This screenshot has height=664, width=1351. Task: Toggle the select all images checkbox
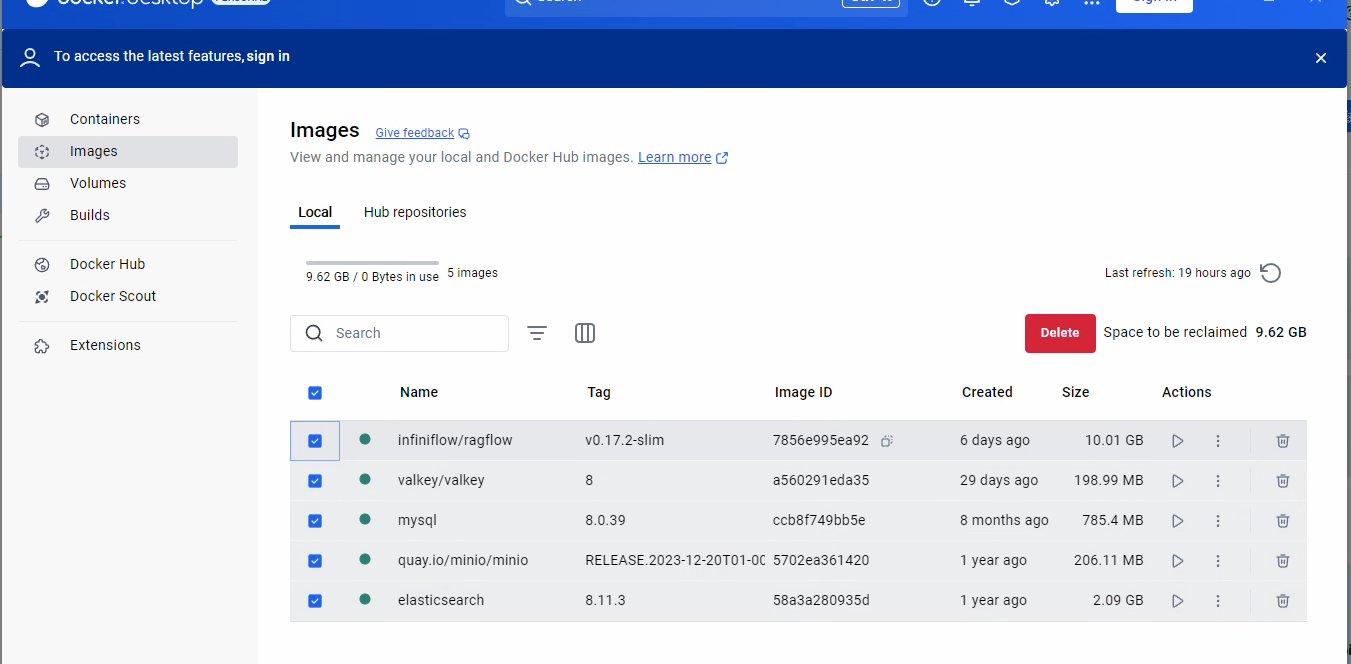(315, 393)
